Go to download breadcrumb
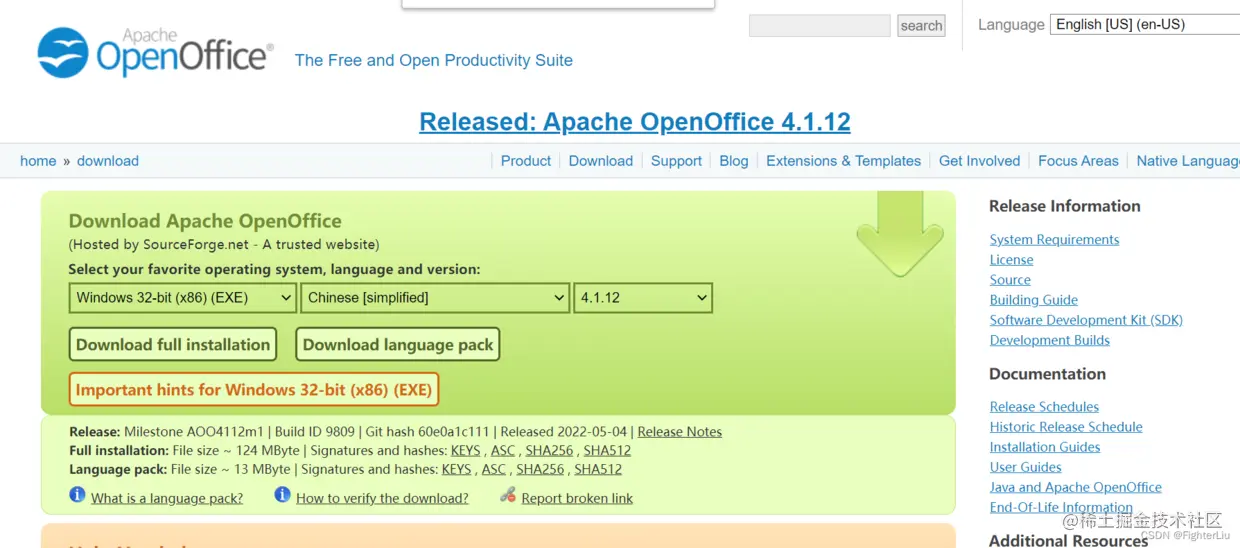 (108, 161)
